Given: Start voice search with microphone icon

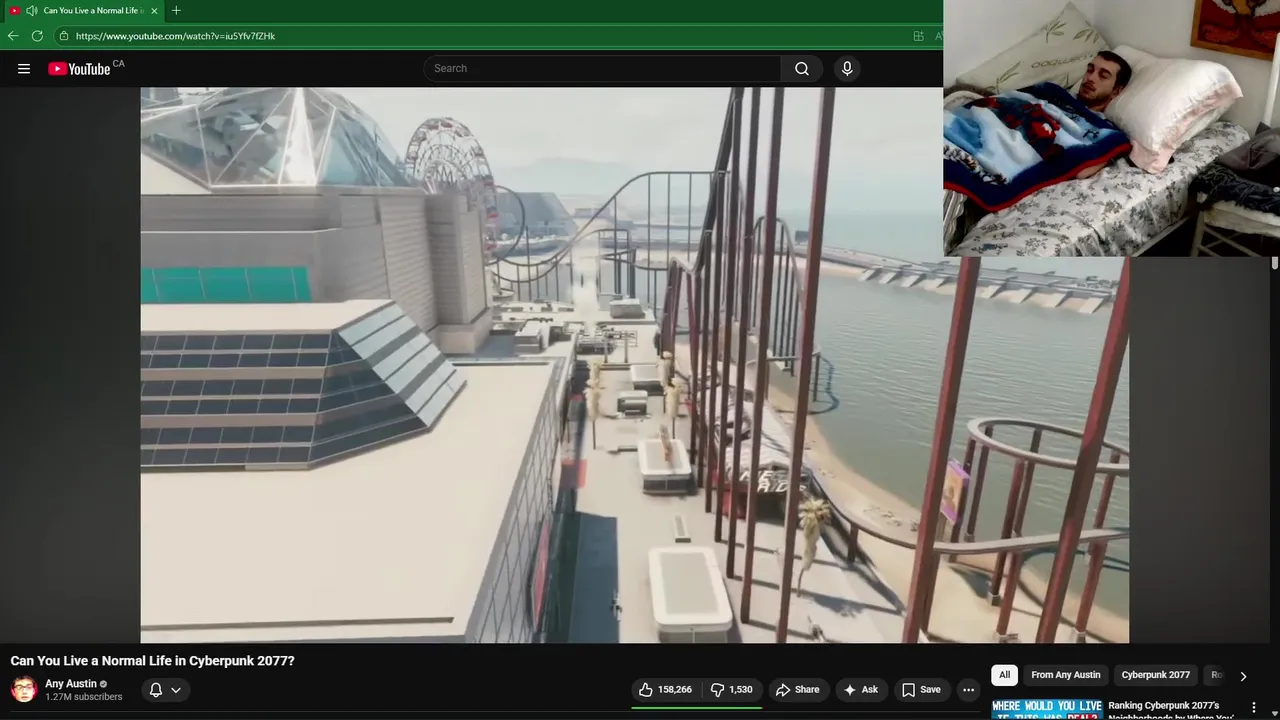Looking at the screenshot, I should 847,68.
